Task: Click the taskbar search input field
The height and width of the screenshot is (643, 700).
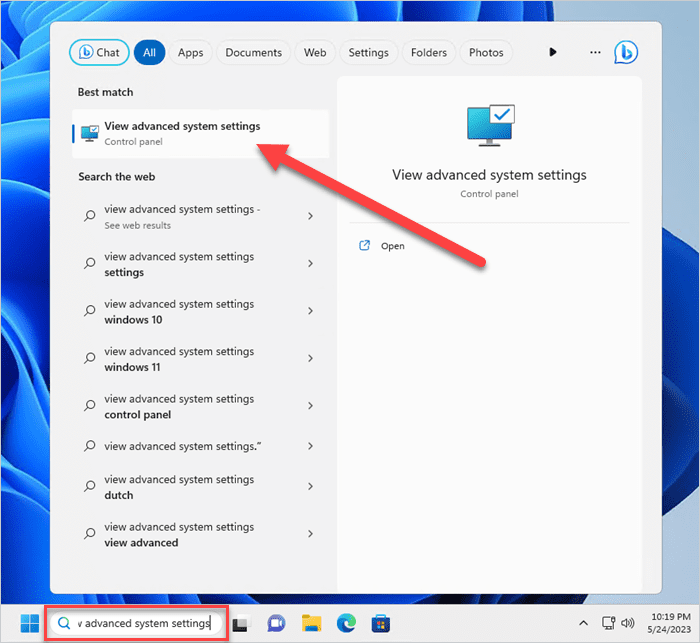Action: [137, 623]
